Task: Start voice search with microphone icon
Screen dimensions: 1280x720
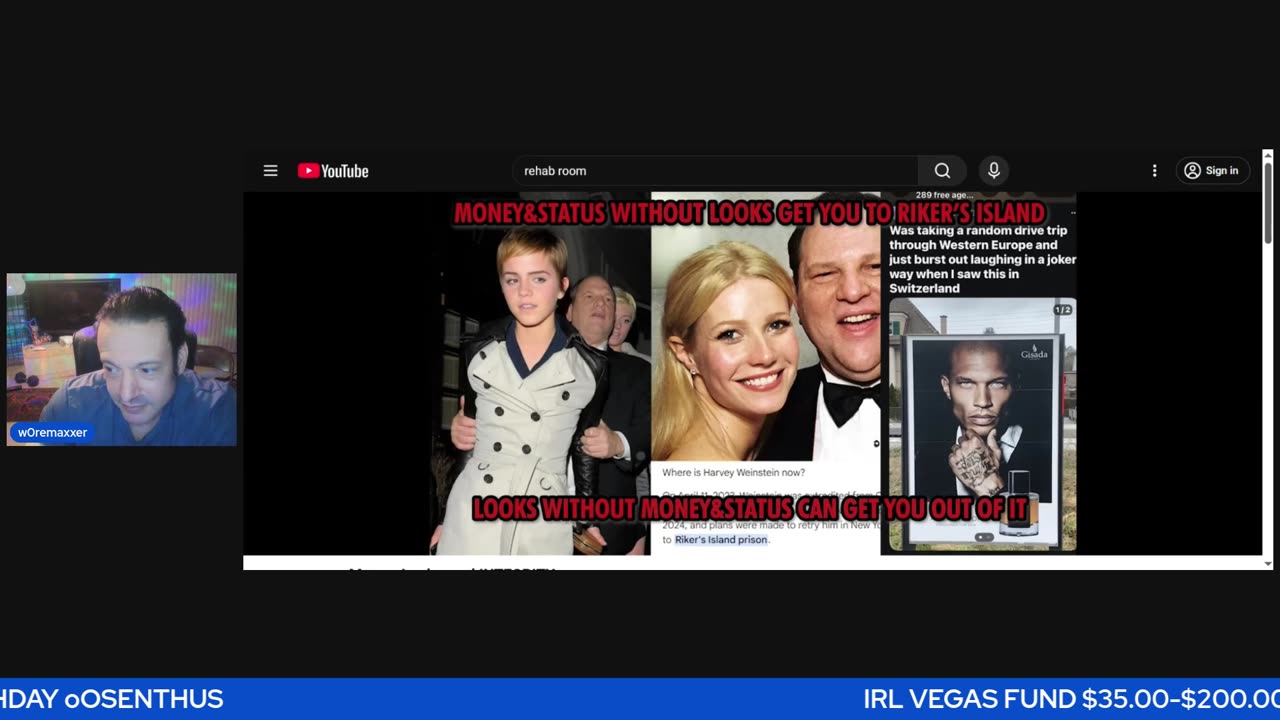Action: click(x=994, y=171)
